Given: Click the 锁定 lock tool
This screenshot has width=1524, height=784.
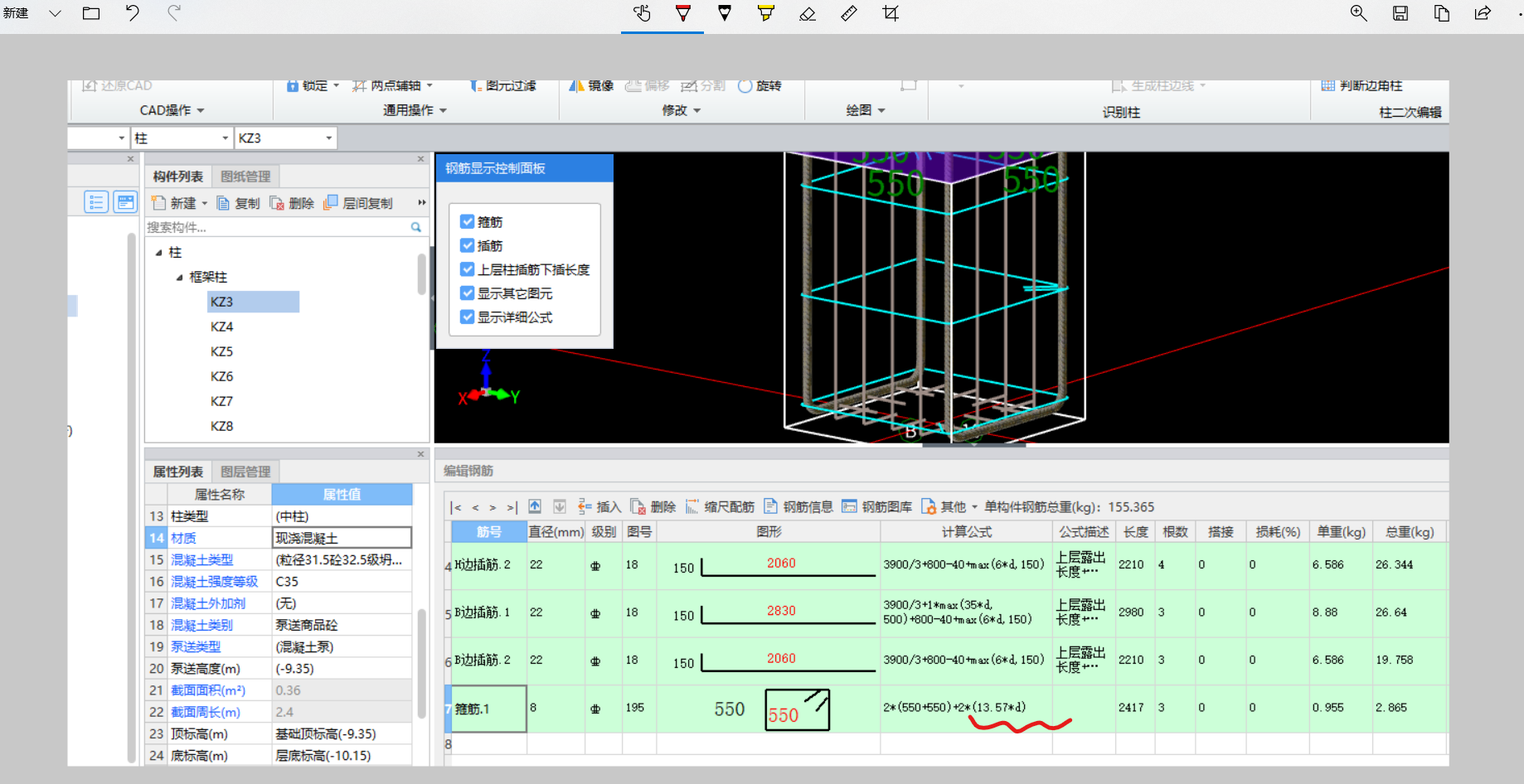Looking at the screenshot, I should click(313, 86).
